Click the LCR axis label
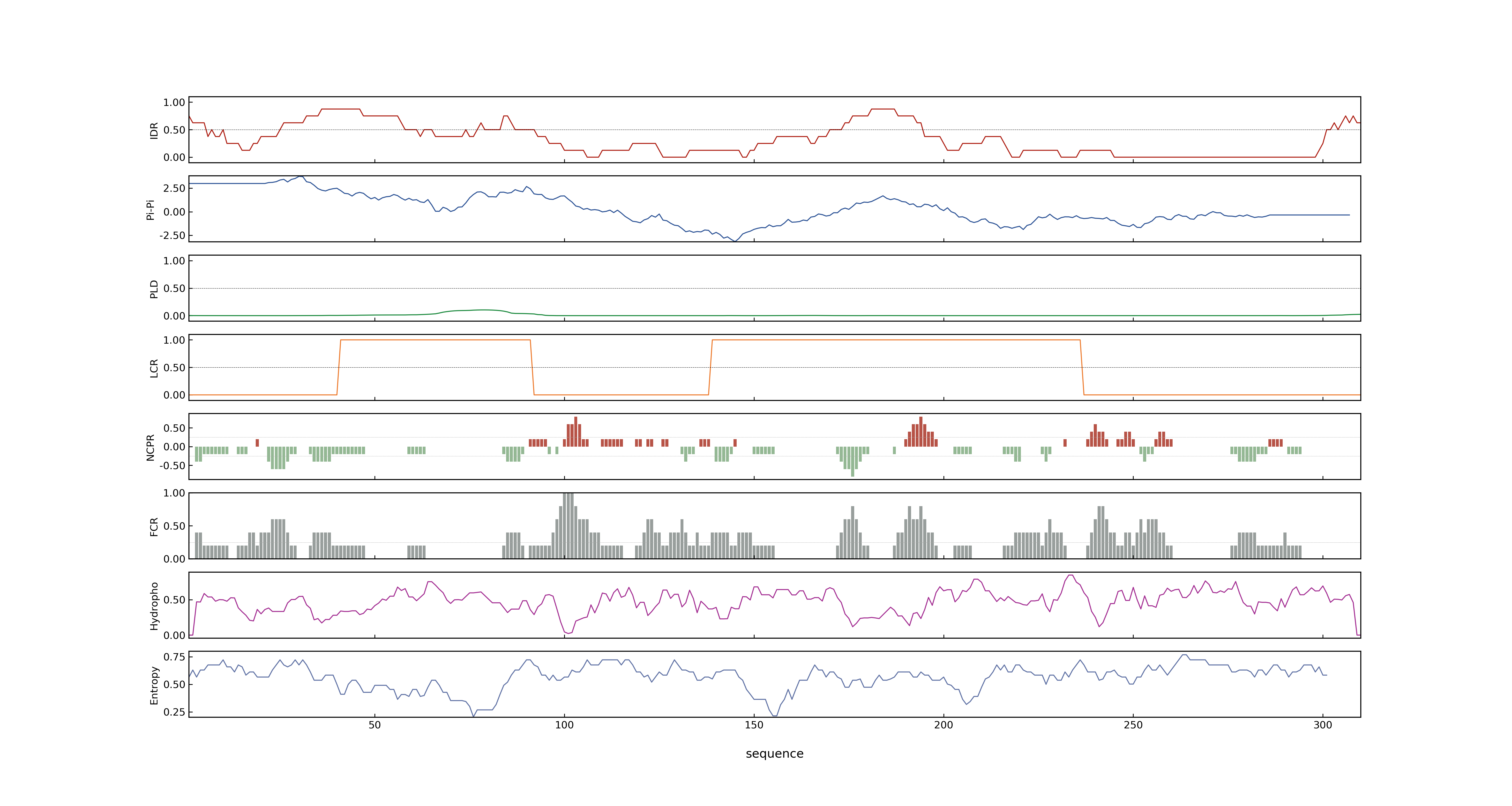Viewport: 1512px width, 806px height. [x=154, y=368]
